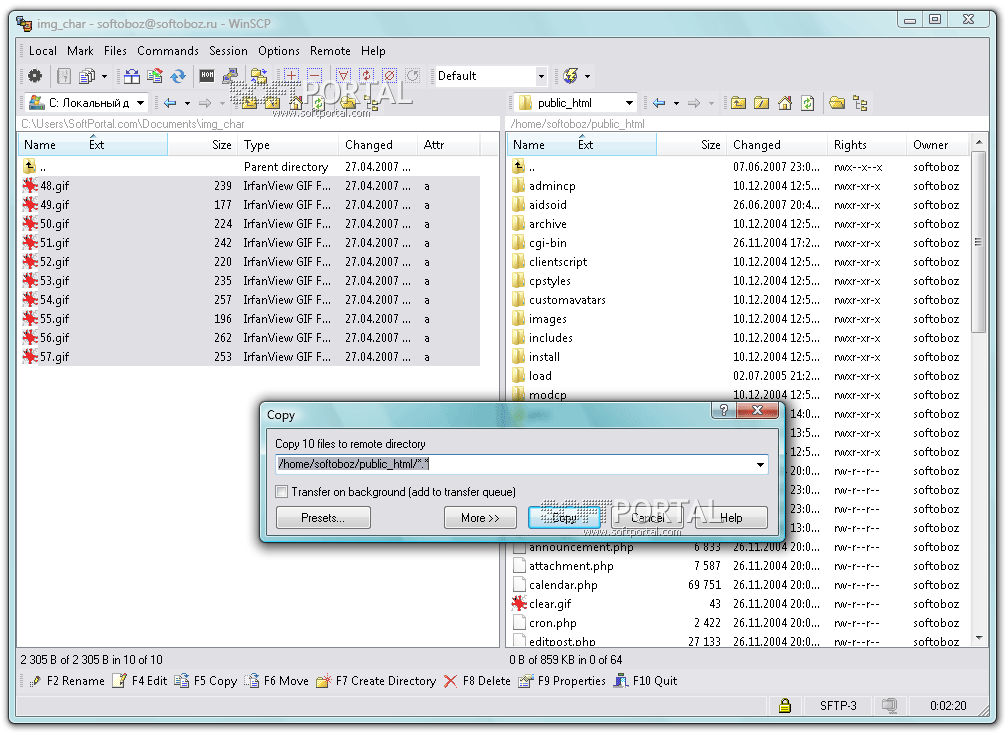The image size is (1005, 739).
Task: Expand the New Session dropdown arrow
Action: [587, 76]
